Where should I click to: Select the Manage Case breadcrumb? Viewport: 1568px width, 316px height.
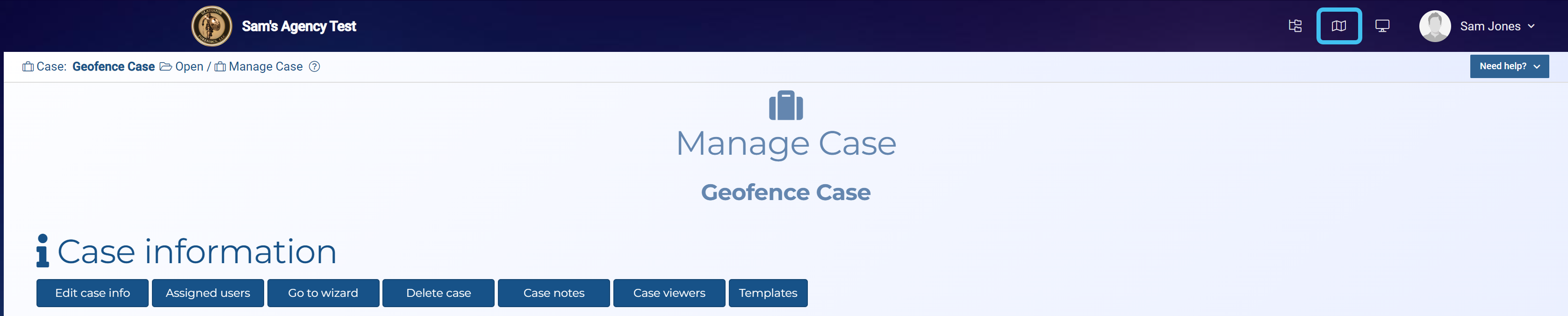[265, 67]
